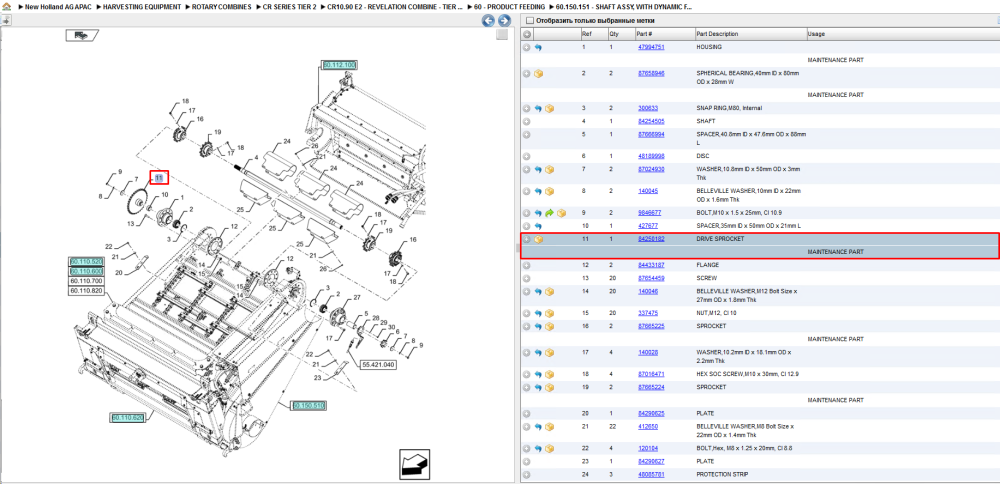
Task: Go to the home page icon
Action: coord(6,6)
